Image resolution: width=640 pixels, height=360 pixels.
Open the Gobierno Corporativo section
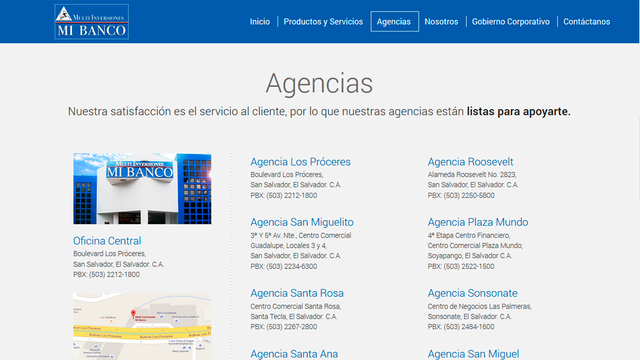coord(511,22)
